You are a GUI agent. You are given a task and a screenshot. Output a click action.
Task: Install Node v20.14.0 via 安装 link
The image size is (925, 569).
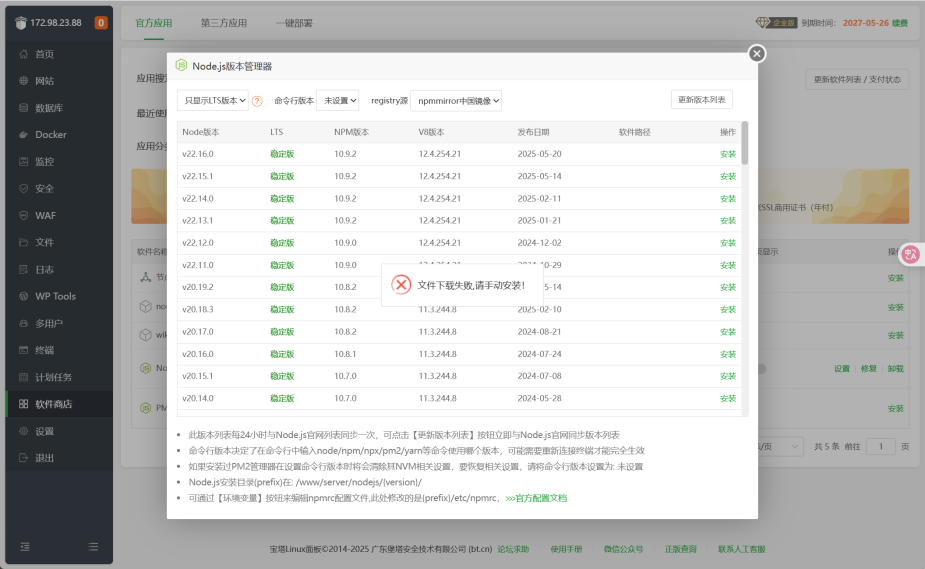(x=728, y=399)
